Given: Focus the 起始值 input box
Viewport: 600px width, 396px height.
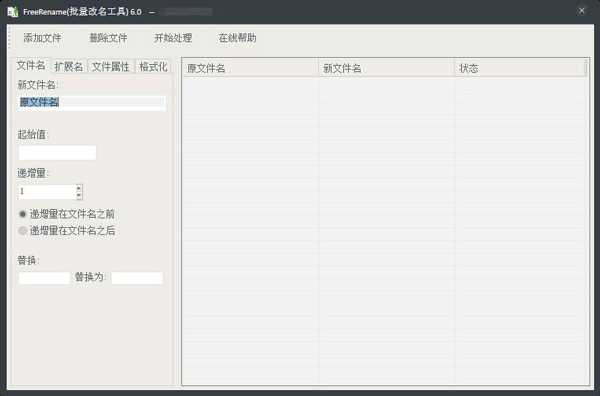Looking at the screenshot, I should click(x=57, y=152).
